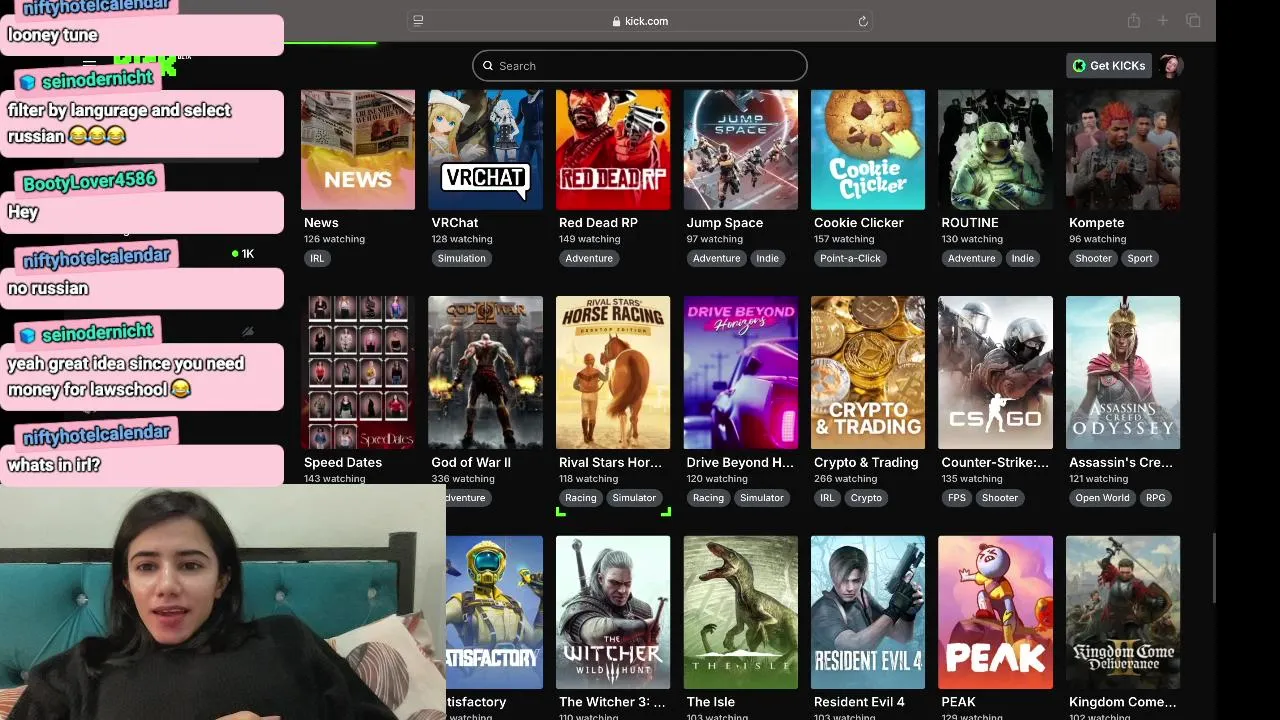Click the Sport tag under Kompete

(1140, 258)
